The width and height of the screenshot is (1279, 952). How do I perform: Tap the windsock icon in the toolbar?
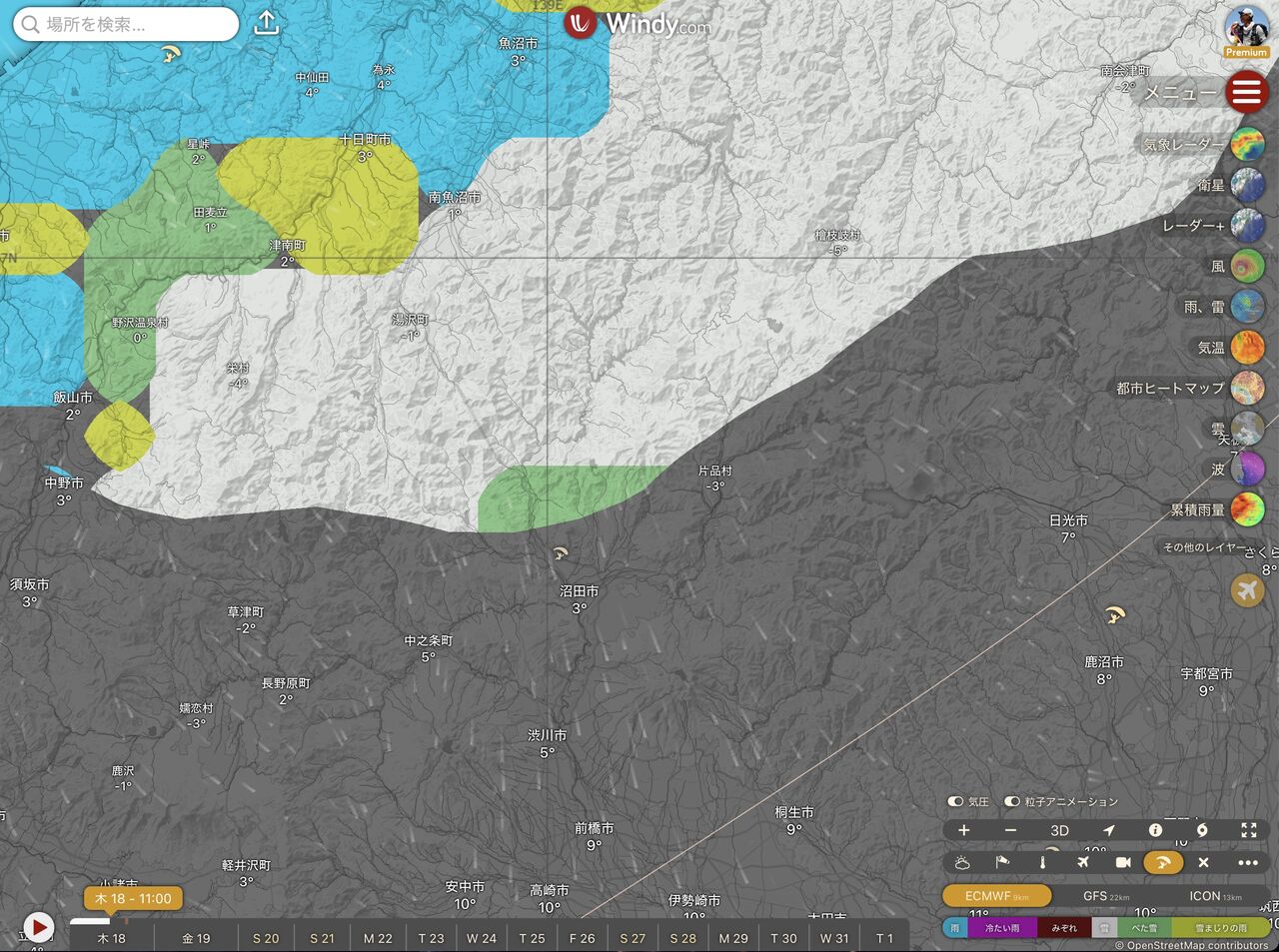[1002, 862]
